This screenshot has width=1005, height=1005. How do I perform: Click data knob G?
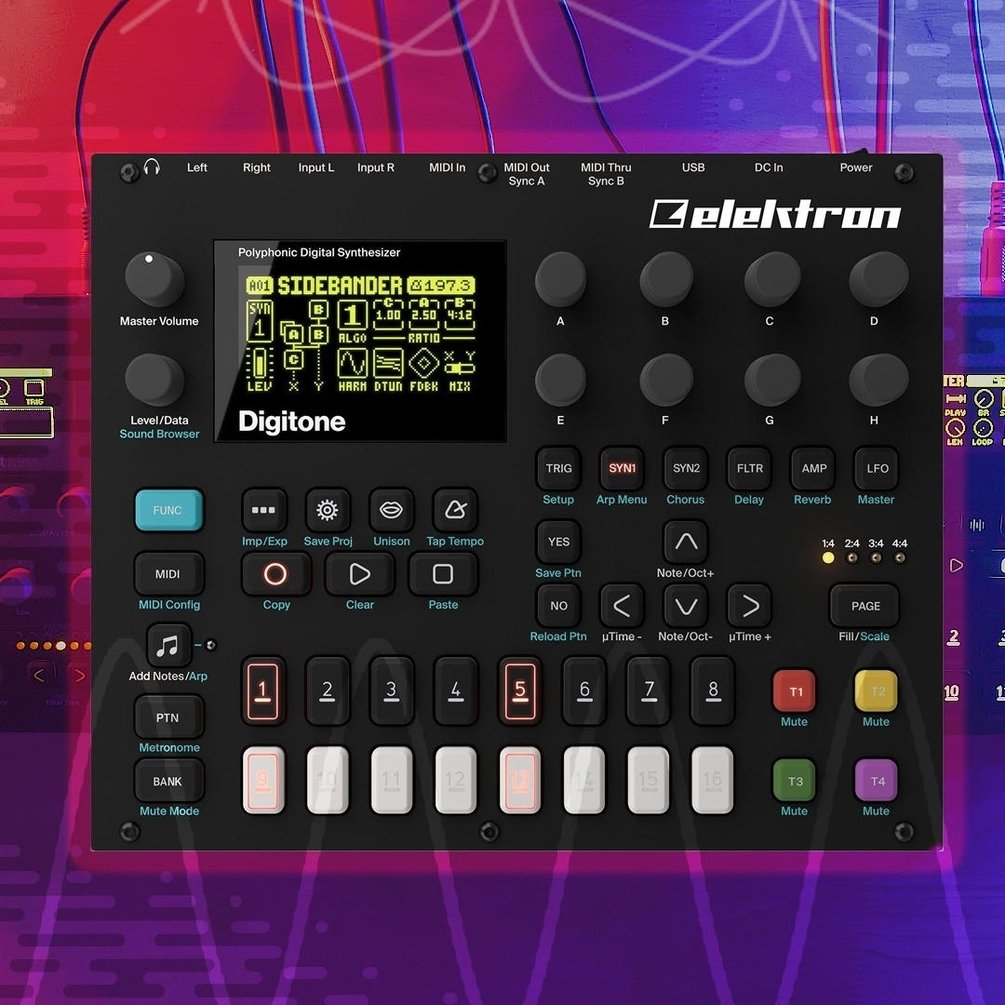point(772,380)
